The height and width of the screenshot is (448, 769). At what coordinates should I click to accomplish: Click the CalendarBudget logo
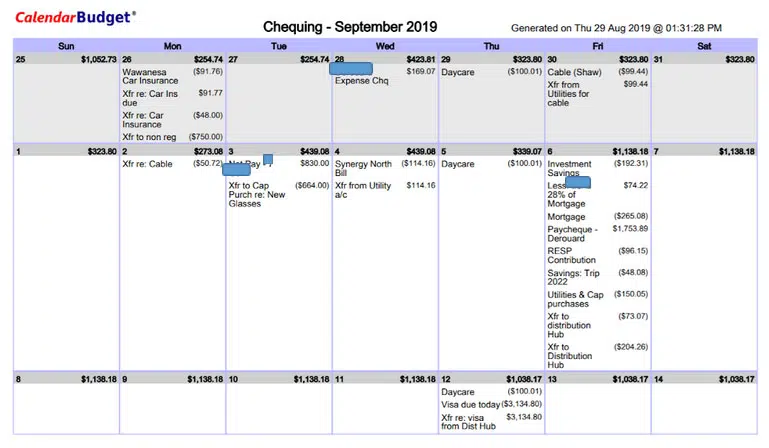tap(76, 17)
